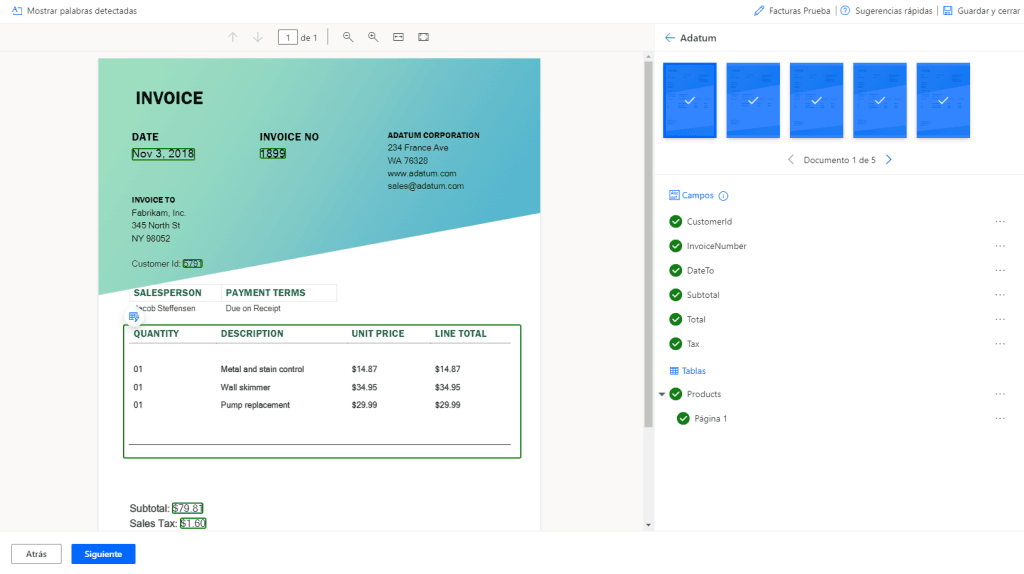Go to next document chevron

(888, 159)
